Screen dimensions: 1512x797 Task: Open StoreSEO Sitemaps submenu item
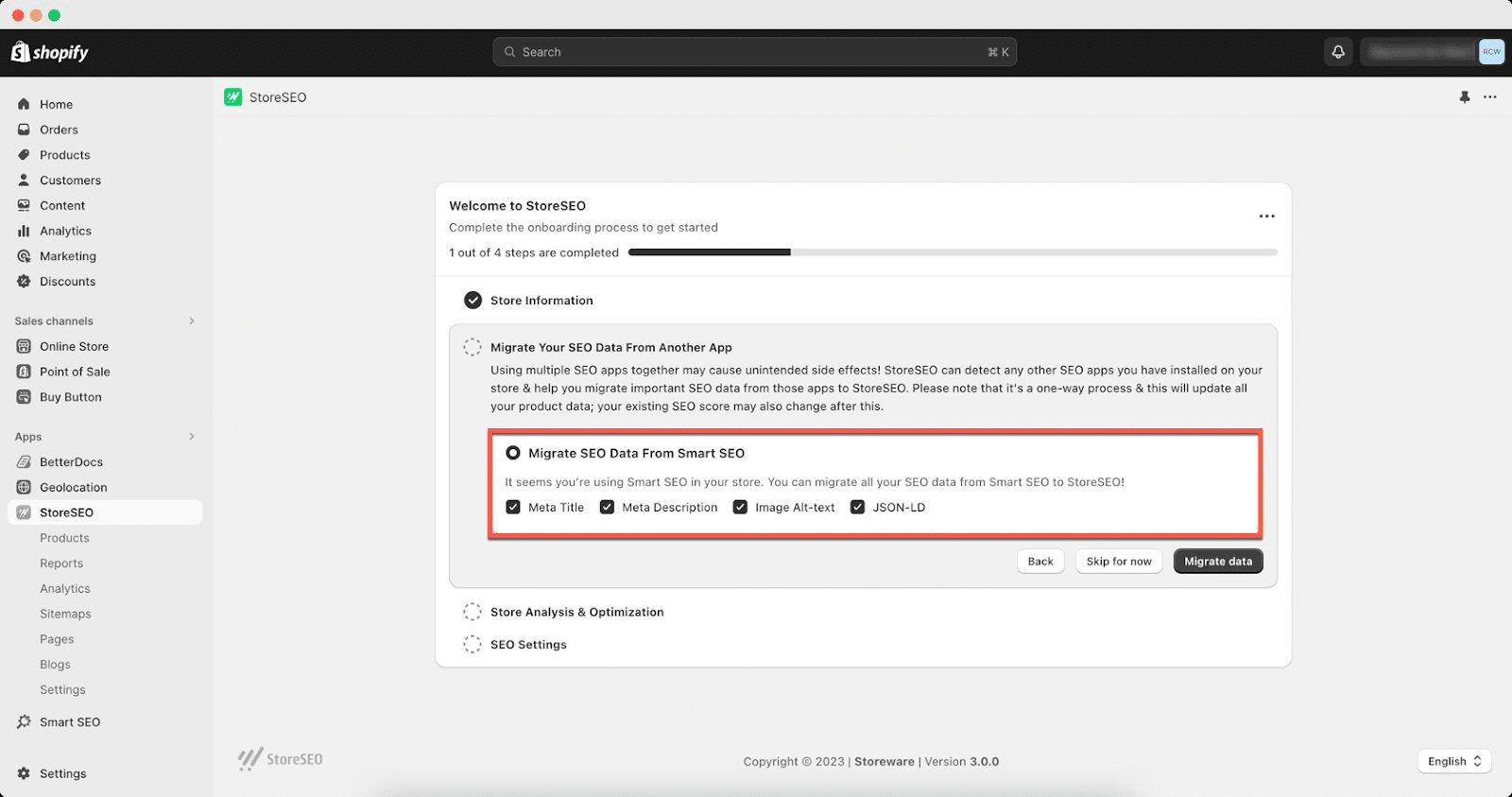[x=65, y=614]
